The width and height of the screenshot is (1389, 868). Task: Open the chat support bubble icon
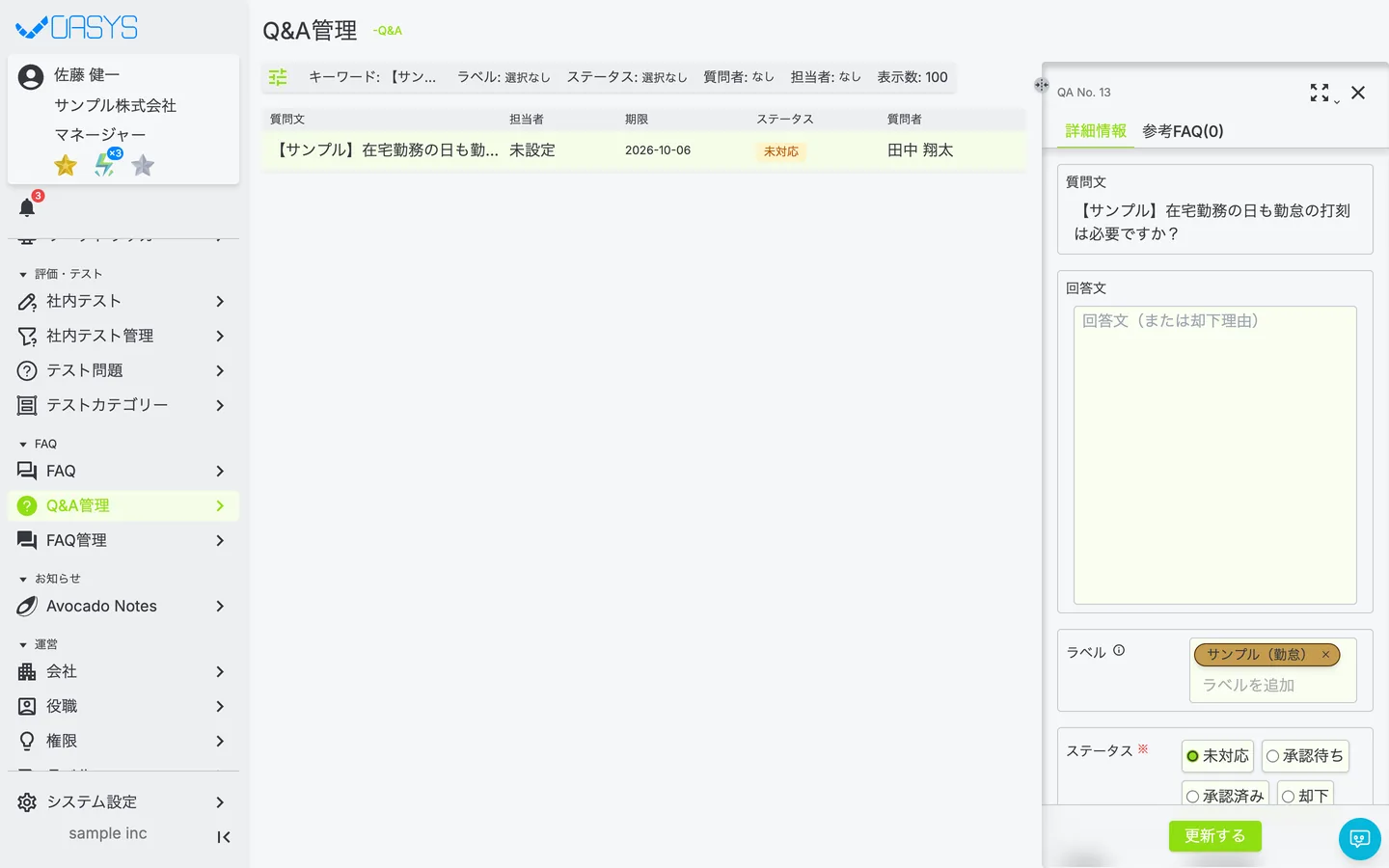click(x=1360, y=839)
